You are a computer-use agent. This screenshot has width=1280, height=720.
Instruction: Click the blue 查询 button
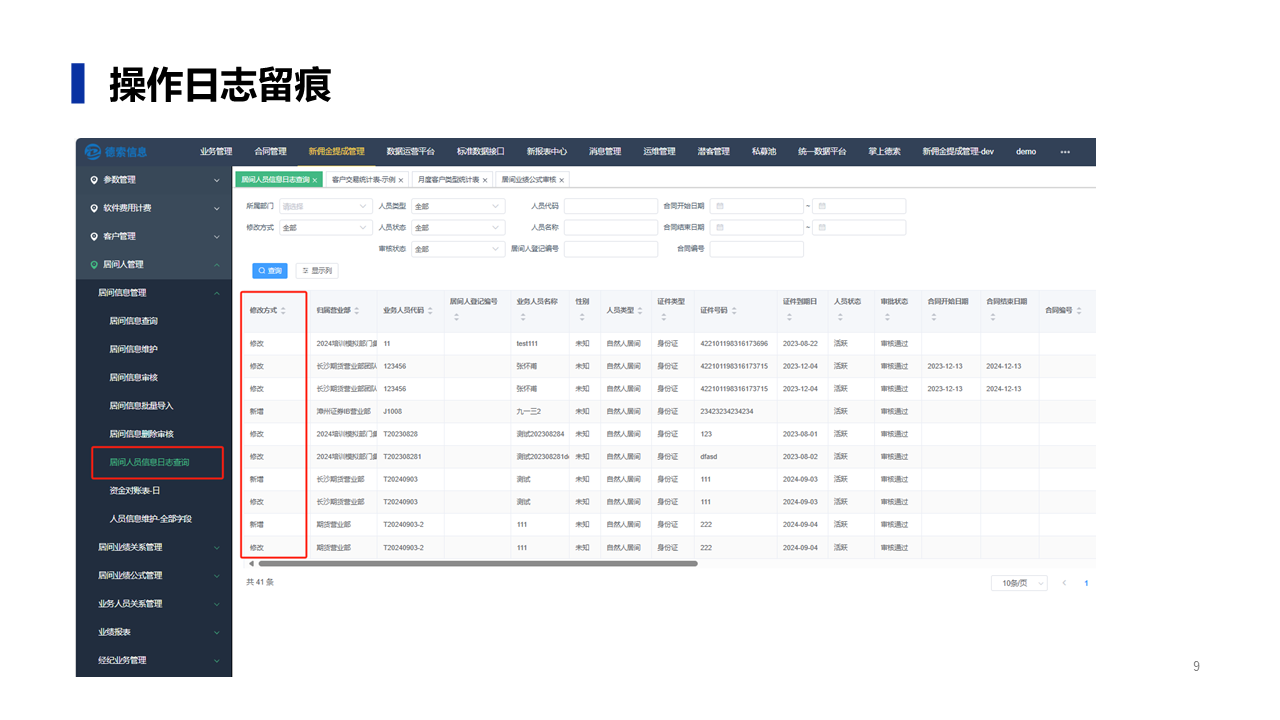(270, 271)
